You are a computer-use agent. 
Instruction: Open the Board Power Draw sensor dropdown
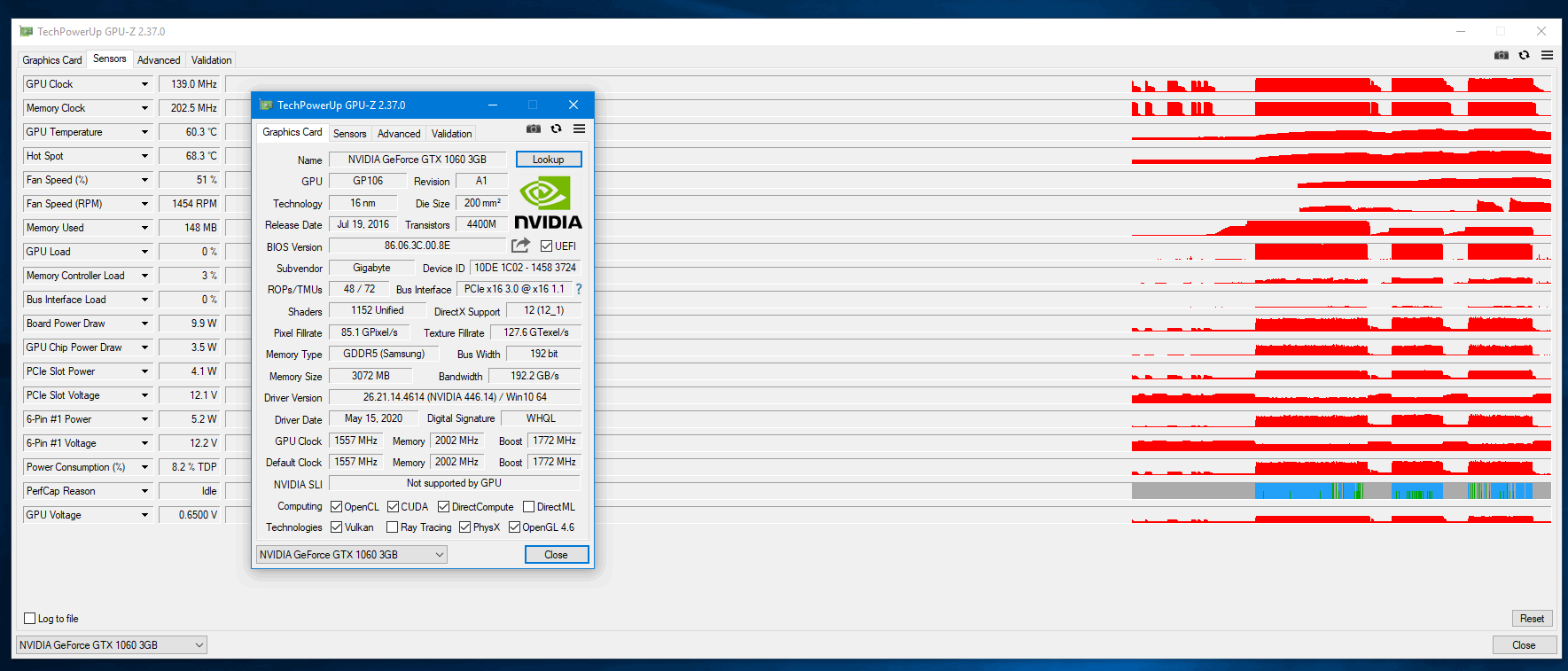[x=144, y=324]
